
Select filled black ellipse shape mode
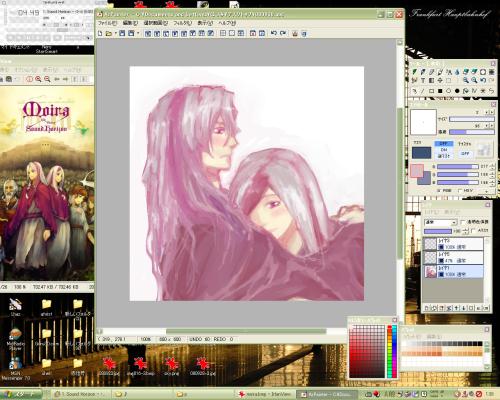pyautogui.click(x=457, y=91)
